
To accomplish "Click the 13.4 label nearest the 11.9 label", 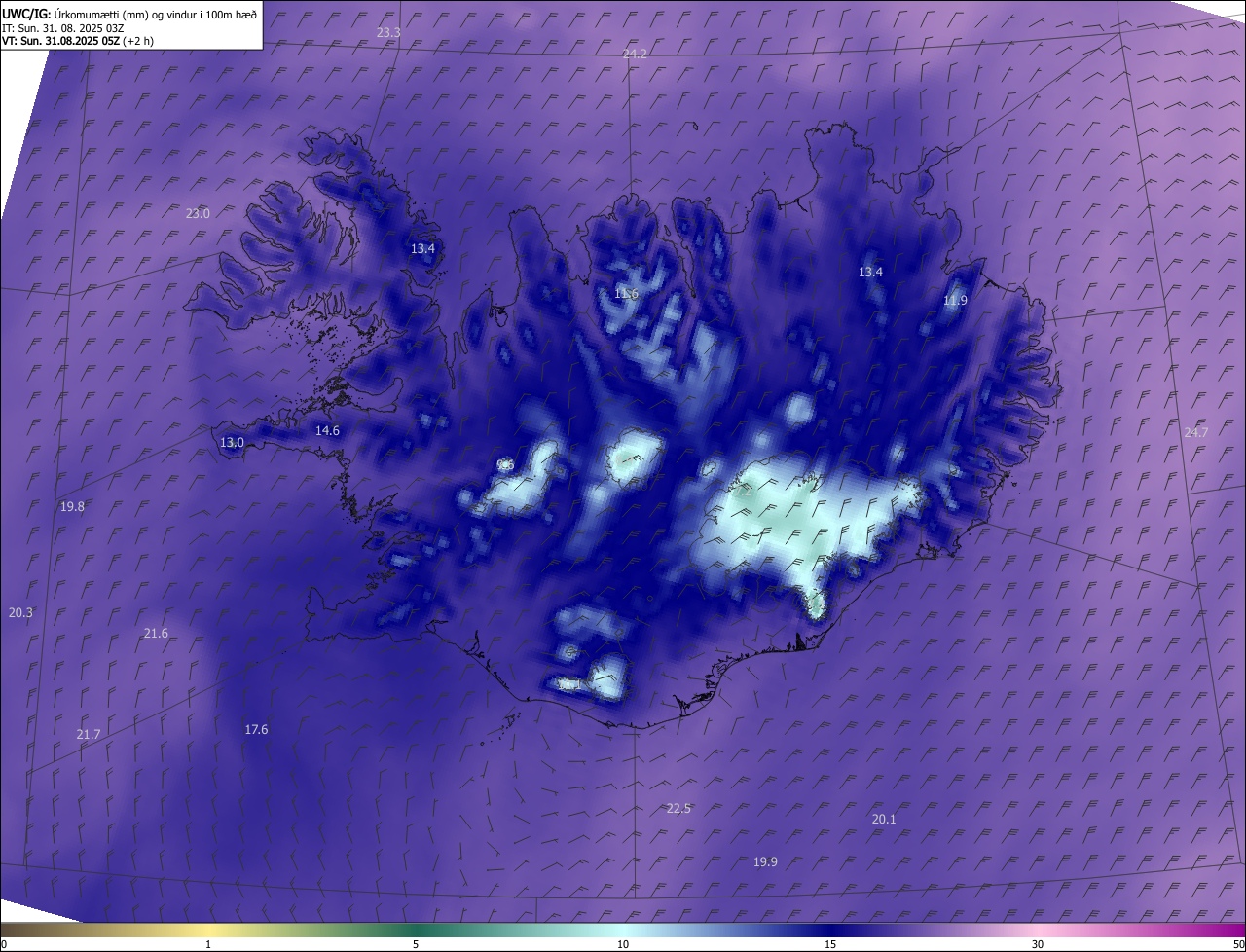I will 870,273.
